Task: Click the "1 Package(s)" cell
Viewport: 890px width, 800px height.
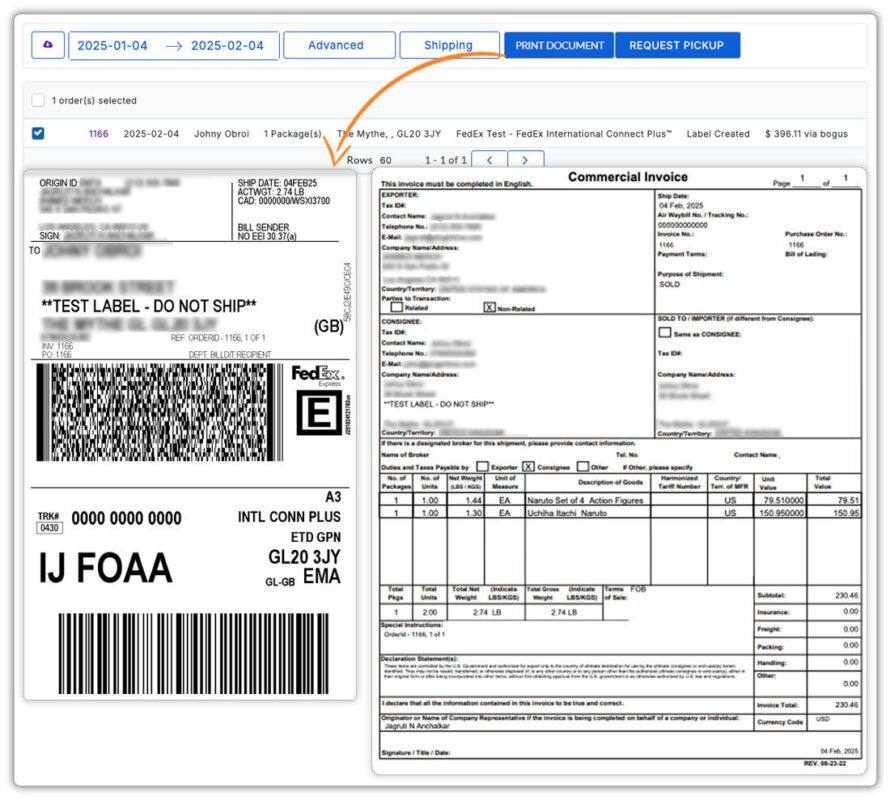Action: 292,134
